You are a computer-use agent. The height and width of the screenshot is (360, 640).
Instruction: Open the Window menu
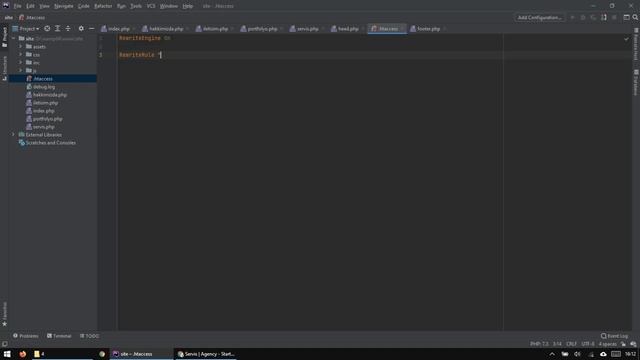(169, 6)
